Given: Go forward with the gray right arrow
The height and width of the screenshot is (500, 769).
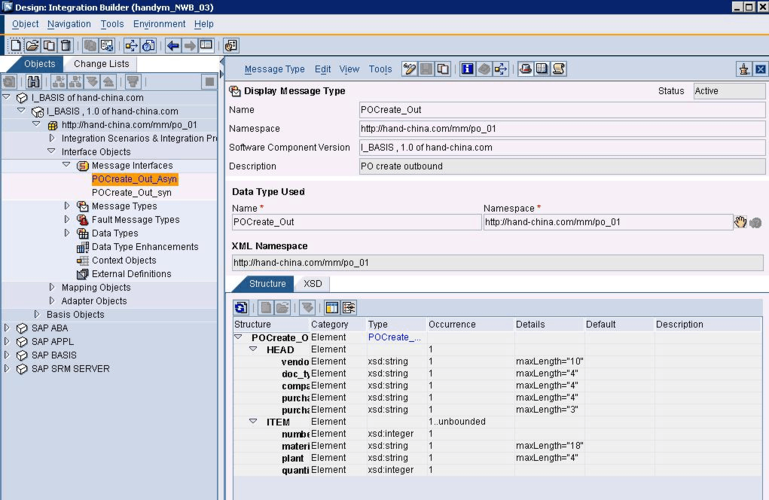Looking at the screenshot, I should pos(189,46).
